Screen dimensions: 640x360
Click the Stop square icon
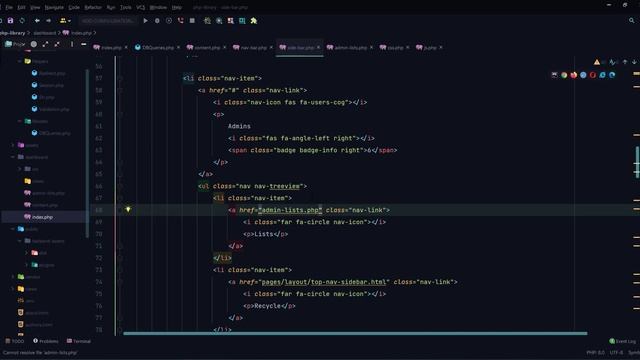click(x=192, y=21)
